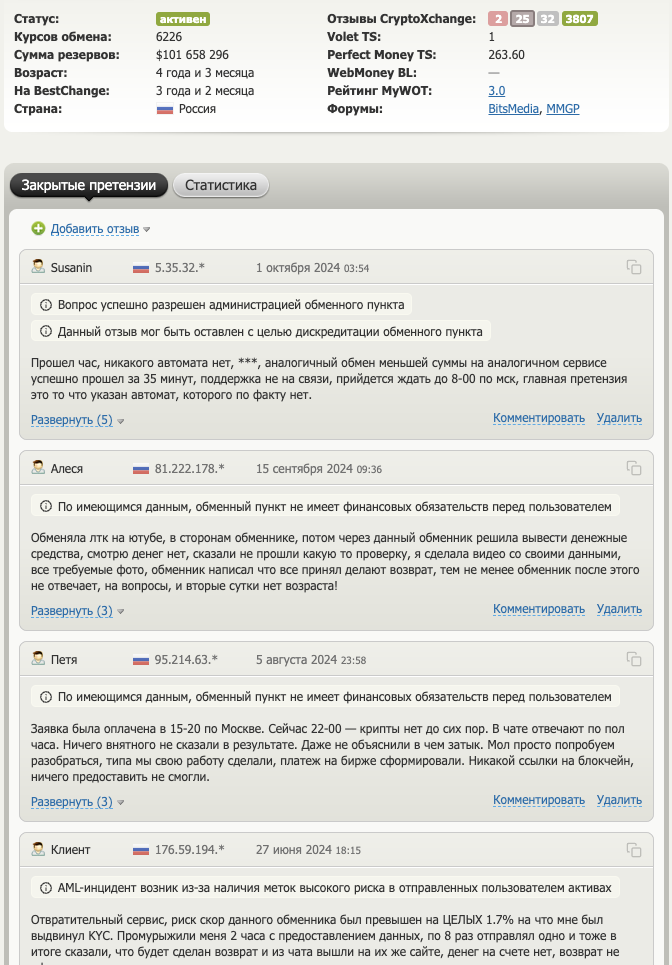Click Удалить on Петя's review
The image size is (672, 965).
[619, 799]
